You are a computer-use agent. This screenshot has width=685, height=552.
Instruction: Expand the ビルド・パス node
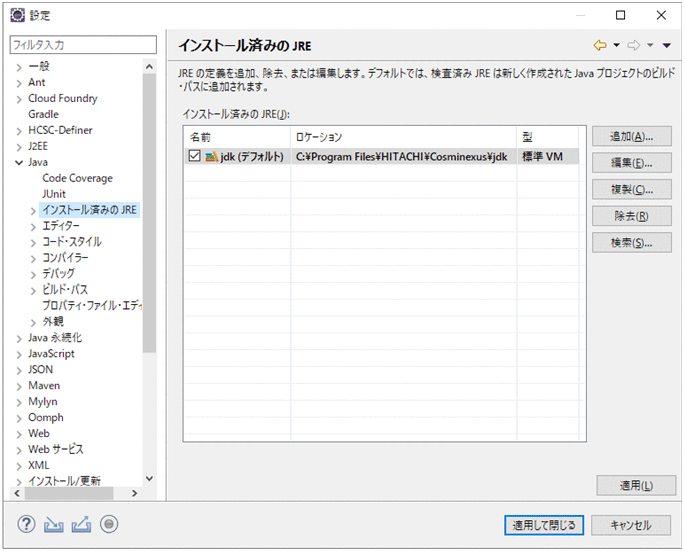[x=33, y=291]
